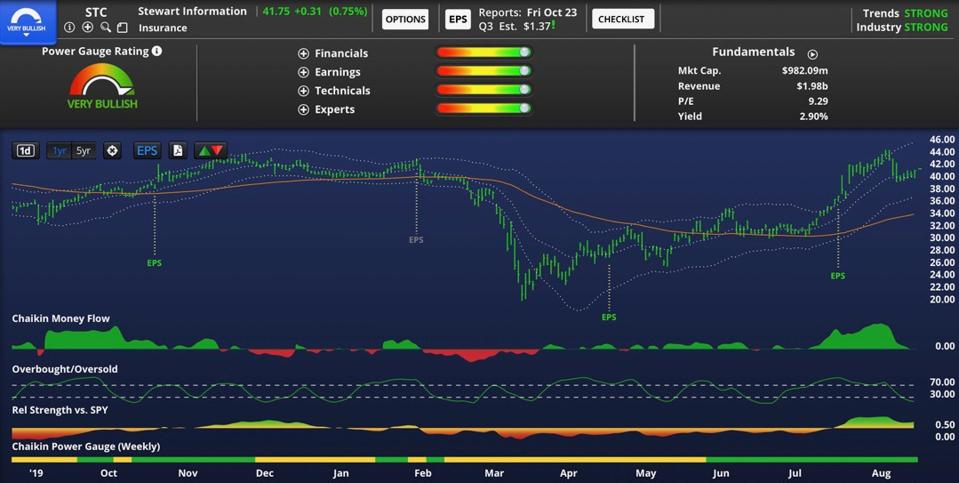Click the Power Gauge Rating heading

pos(95,51)
